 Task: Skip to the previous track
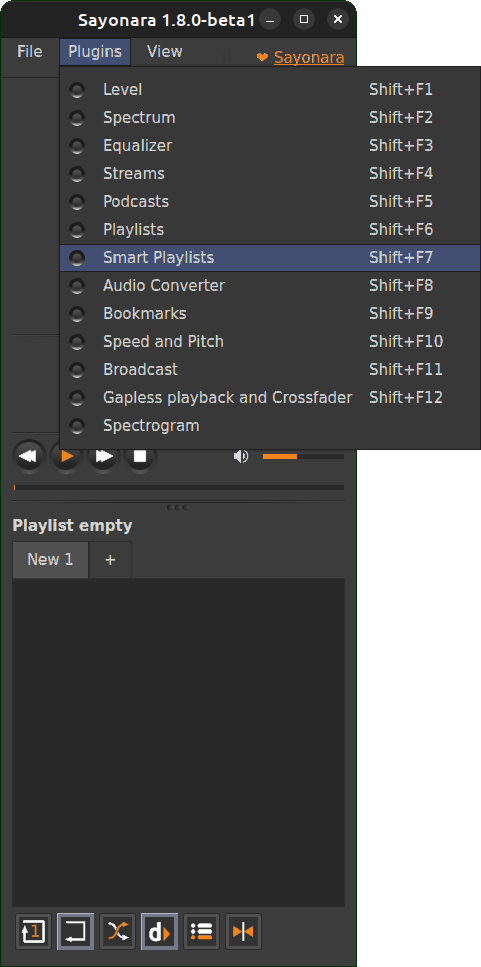pos(28,456)
